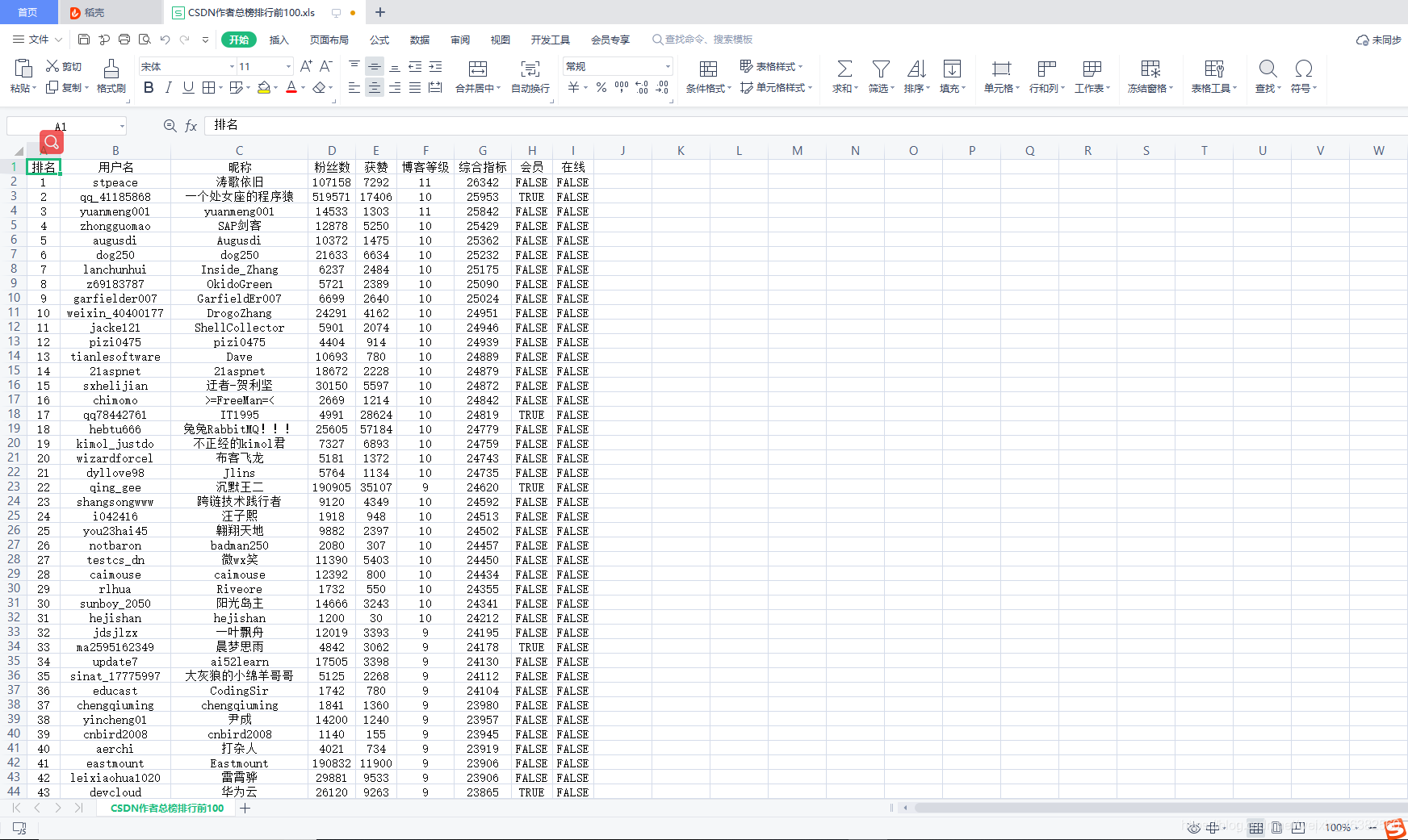
Task: Open the font name dropdown (宋体)
Action: click(232, 66)
